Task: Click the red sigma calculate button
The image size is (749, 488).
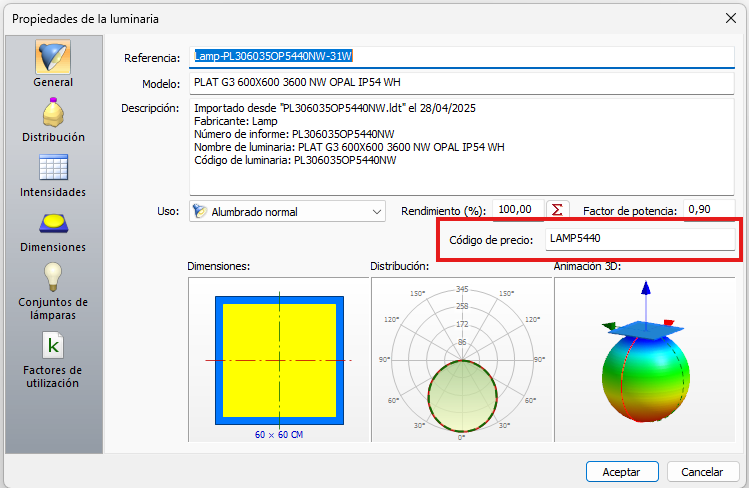Action: [559, 210]
